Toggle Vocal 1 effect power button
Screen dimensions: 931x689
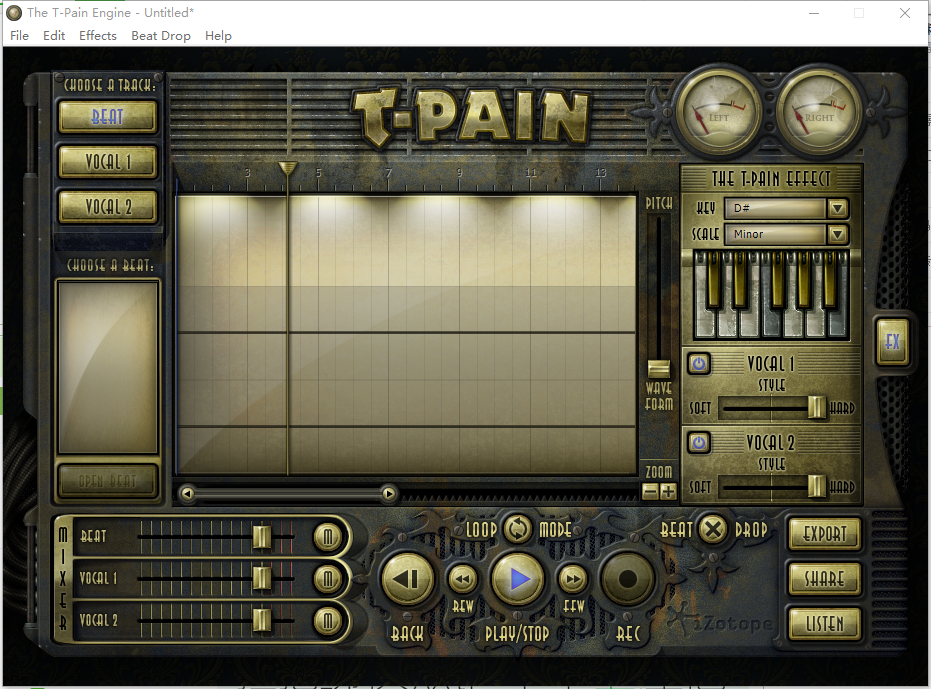tap(699, 363)
